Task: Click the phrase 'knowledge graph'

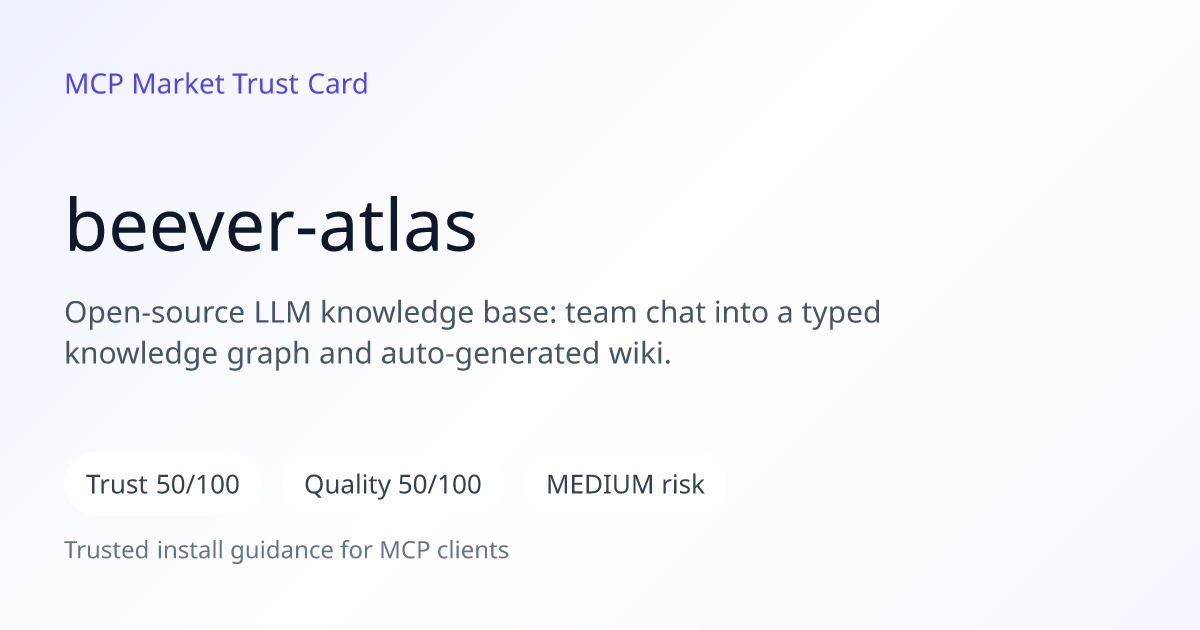Action: pyautogui.click(x=187, y=354)
